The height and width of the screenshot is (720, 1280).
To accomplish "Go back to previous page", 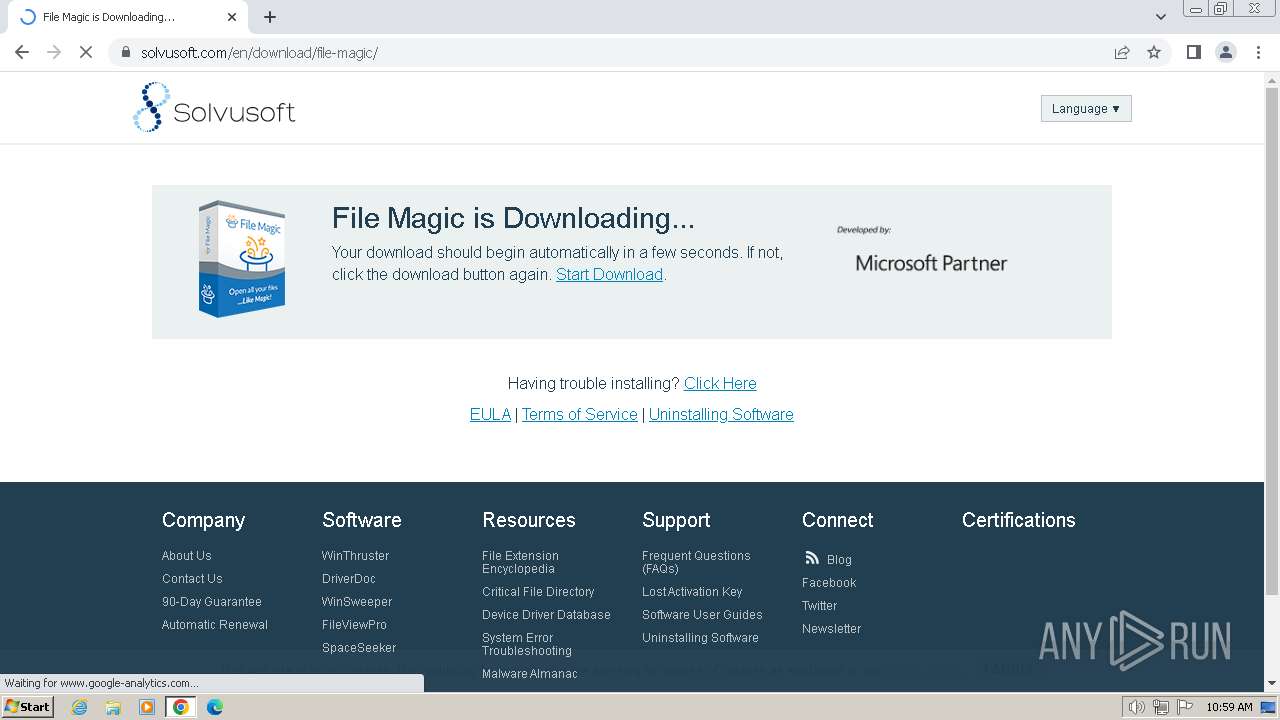I will (22, 53).
